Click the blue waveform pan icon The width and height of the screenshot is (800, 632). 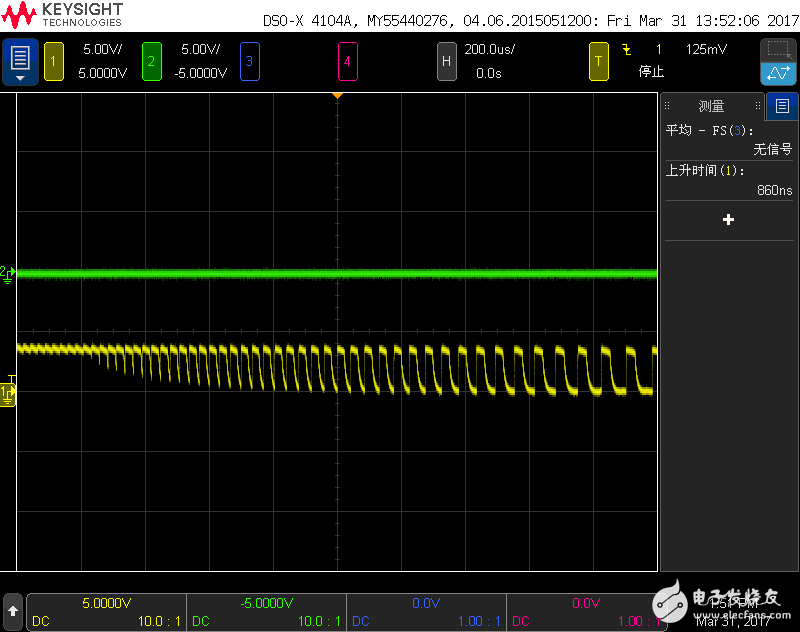[x=777, y=73]
